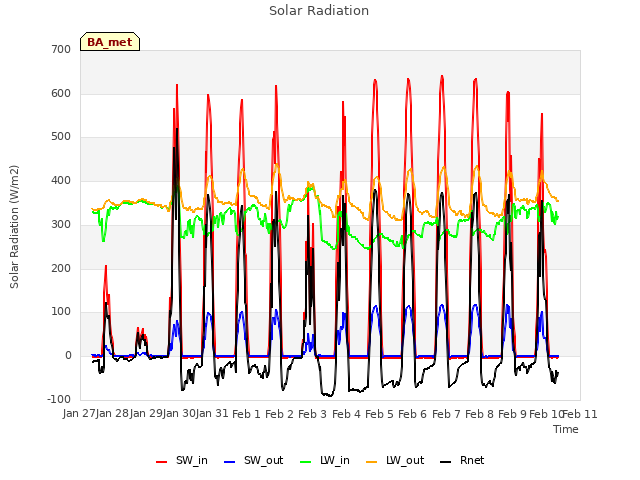Image resolution: width=640 pixels, height=480 pixels.
Task: Click the SW_in peak on Feb 7
Action: coord(442,76)
